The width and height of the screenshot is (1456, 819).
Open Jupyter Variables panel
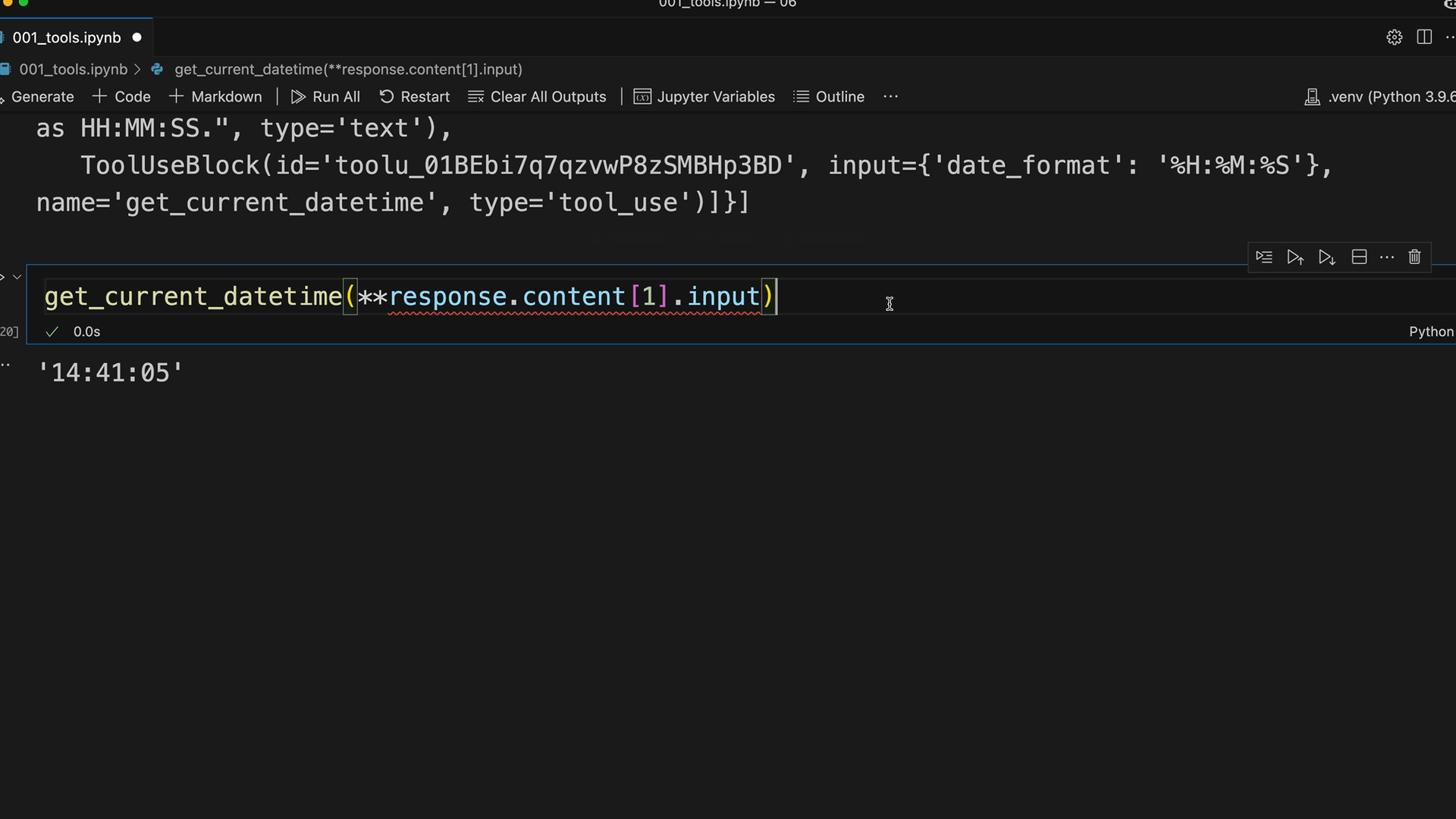click(x=704, y=96)
